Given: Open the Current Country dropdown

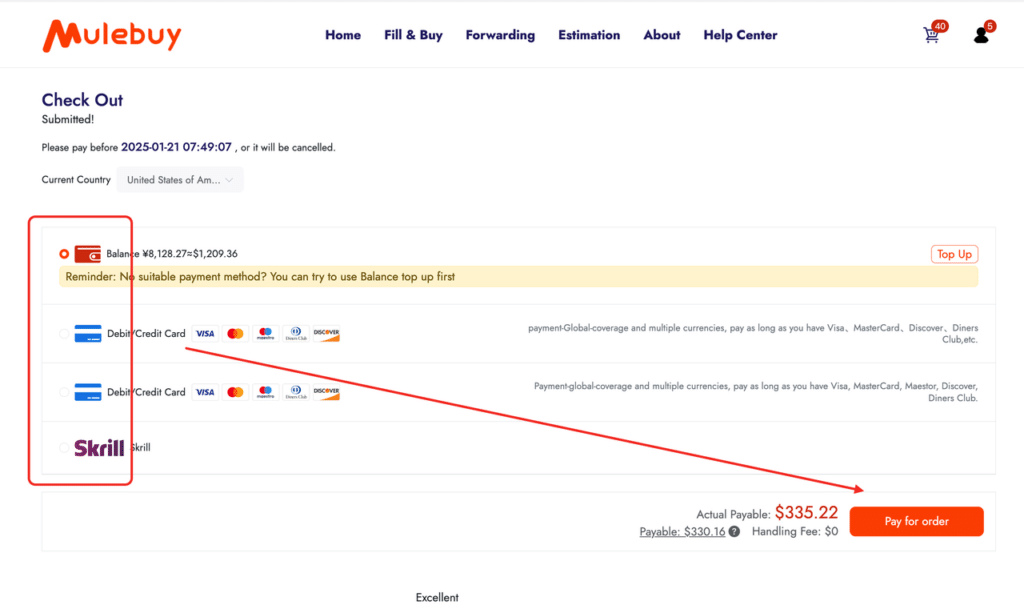Looking at the screenshot, I should 180,180.
